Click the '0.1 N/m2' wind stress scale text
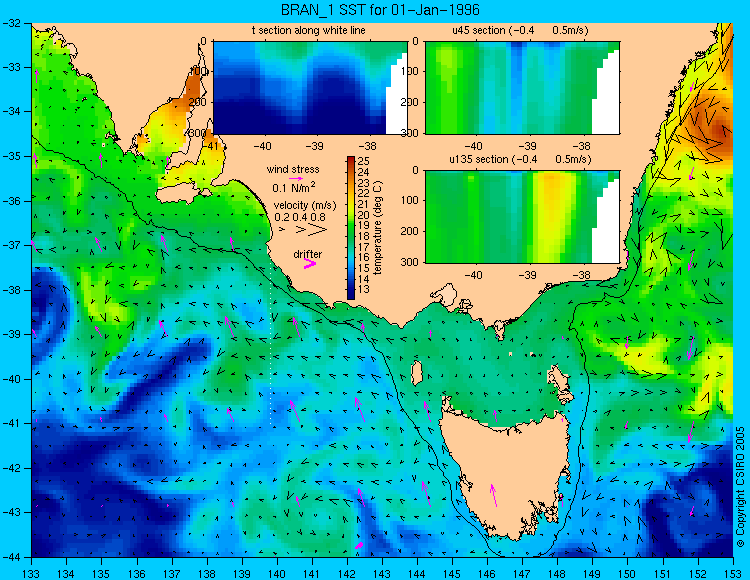 (294, 187)
